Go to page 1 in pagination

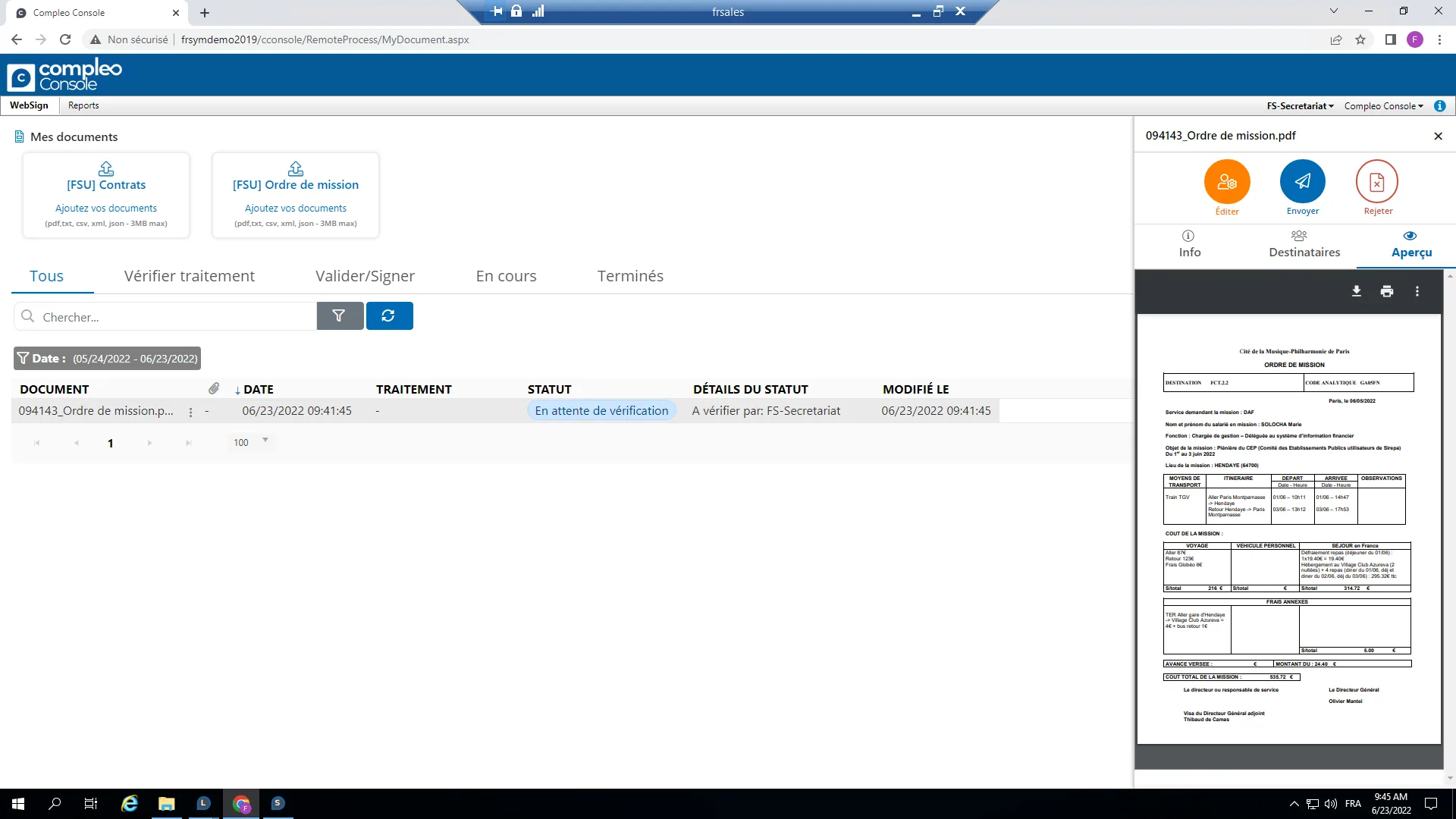pos(111,443)
